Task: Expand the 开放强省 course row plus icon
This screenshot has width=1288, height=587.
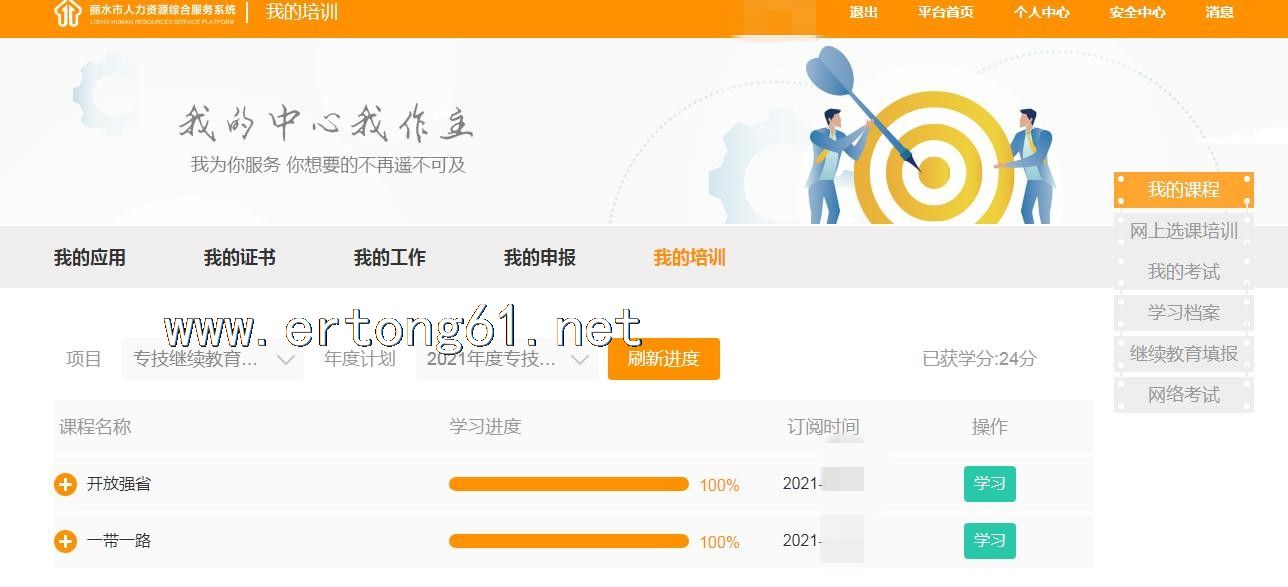Action: [x=65, y=484]
